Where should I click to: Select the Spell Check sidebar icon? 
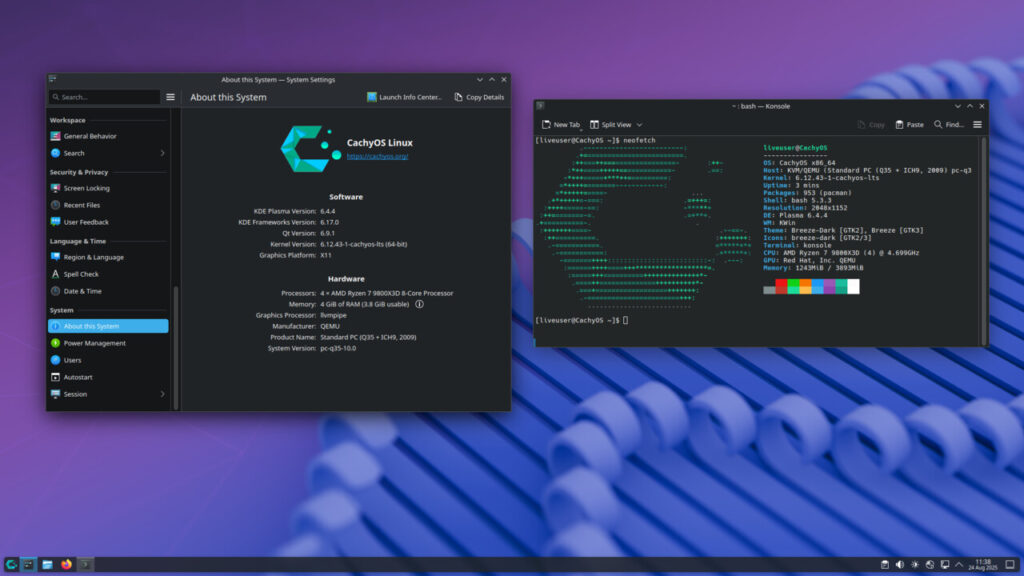coord(56,273)
